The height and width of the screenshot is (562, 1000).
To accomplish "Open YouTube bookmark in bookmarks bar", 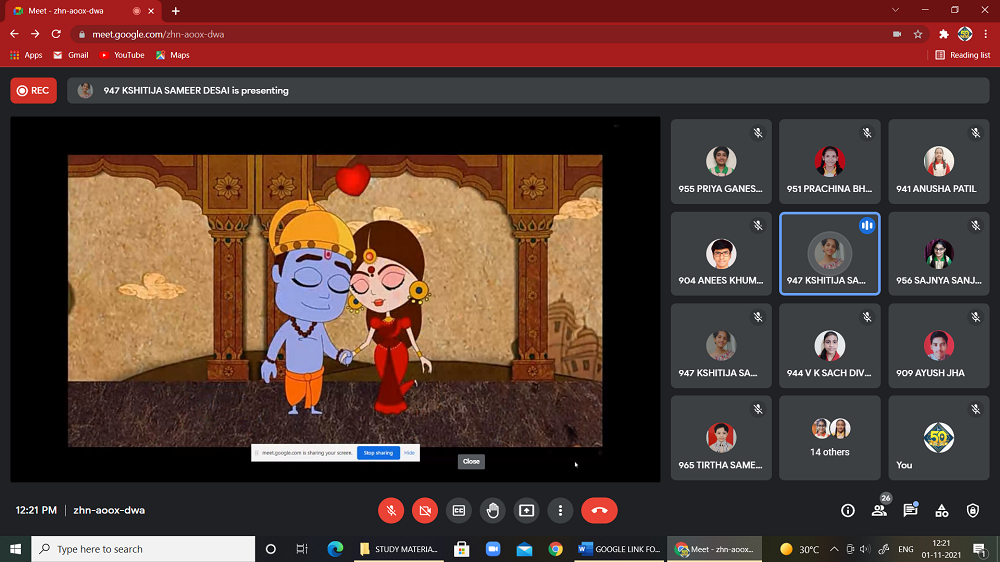I will (x=122, y=55).
